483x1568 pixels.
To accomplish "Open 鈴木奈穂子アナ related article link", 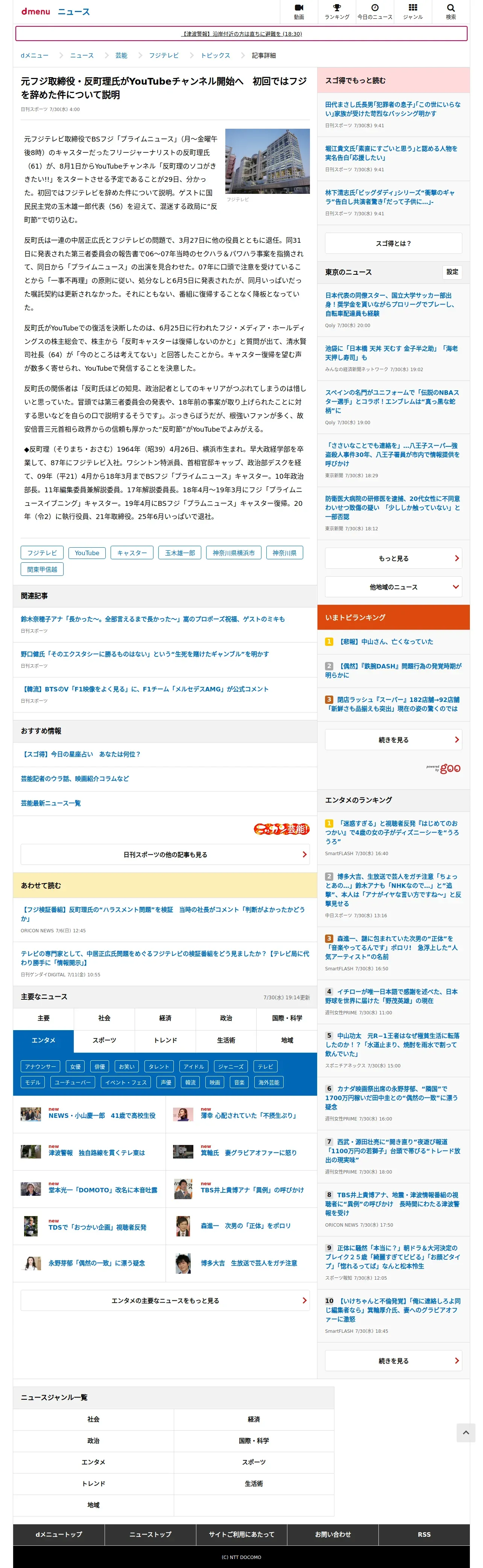I will [153, 619].
